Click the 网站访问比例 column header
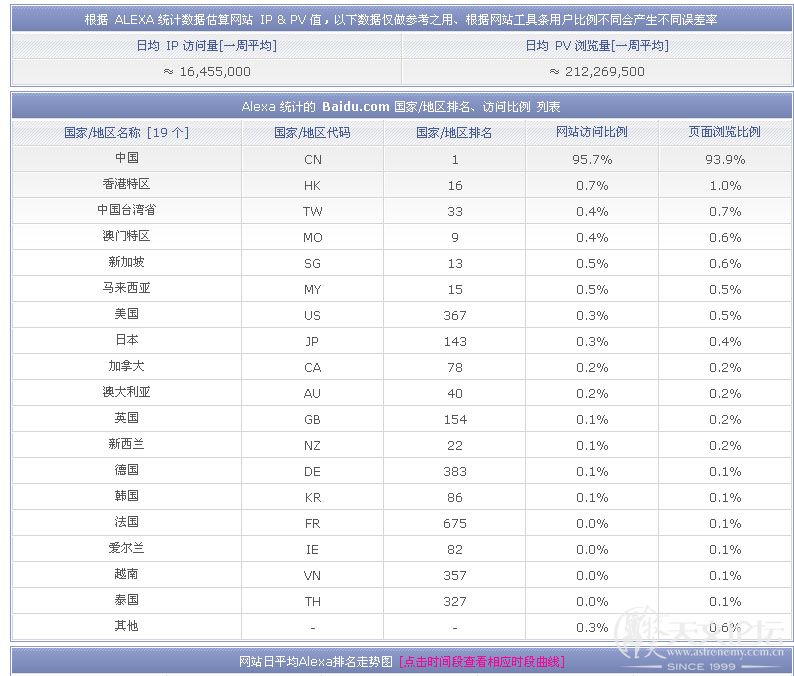Image resolution: width=794 pixels, height=676 pixels. point(591,132)
